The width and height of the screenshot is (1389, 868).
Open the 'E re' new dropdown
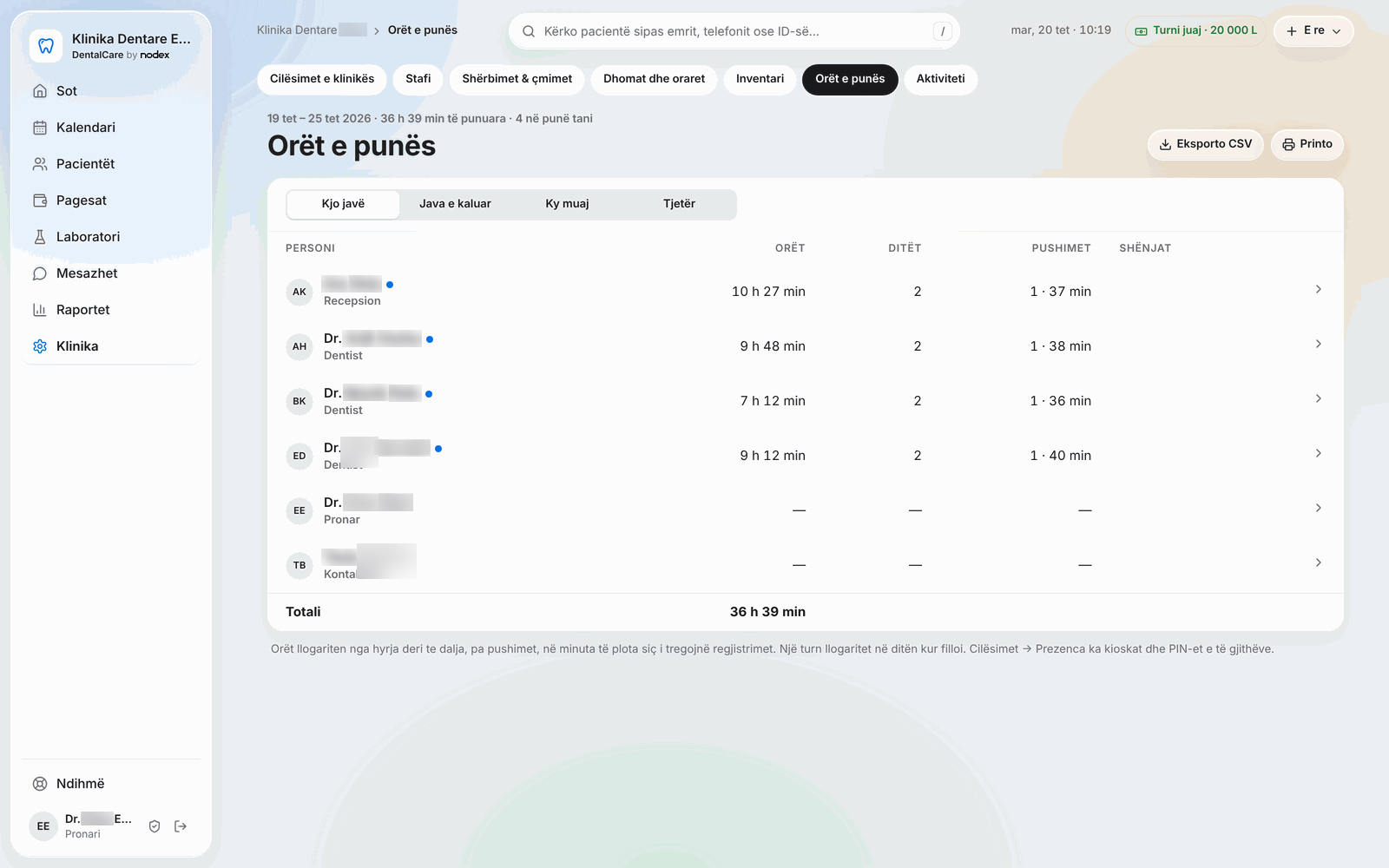[1313, 30]
